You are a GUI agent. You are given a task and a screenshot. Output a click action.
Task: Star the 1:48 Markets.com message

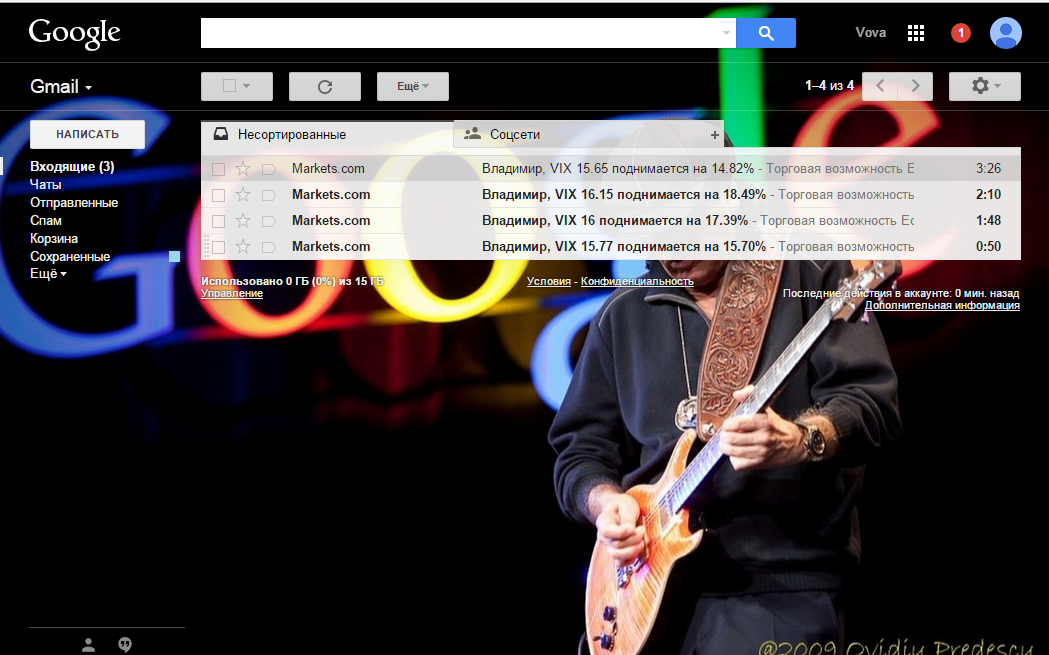tap(243, 221)
